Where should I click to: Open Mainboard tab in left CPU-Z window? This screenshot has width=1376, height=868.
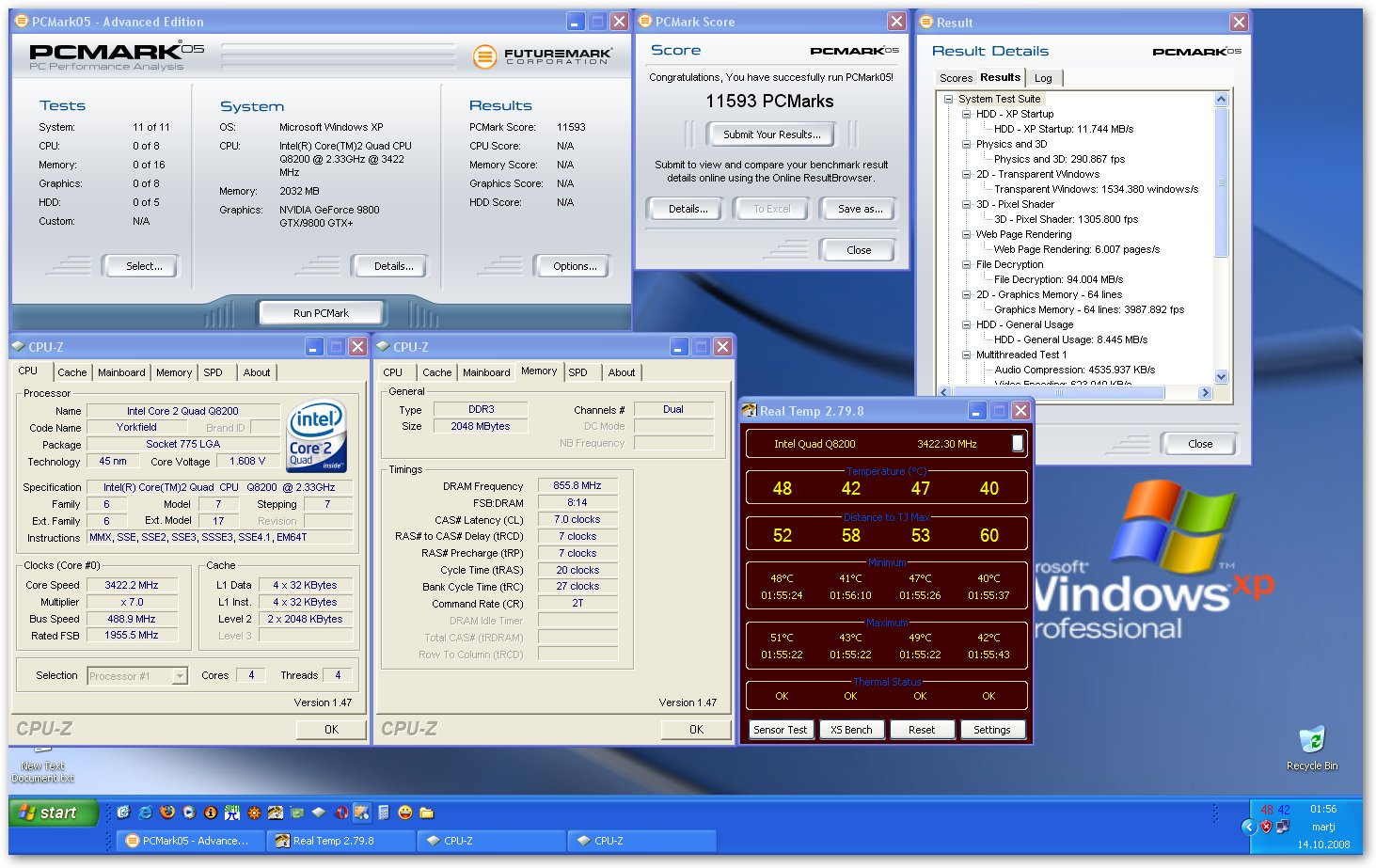(121, 372)
